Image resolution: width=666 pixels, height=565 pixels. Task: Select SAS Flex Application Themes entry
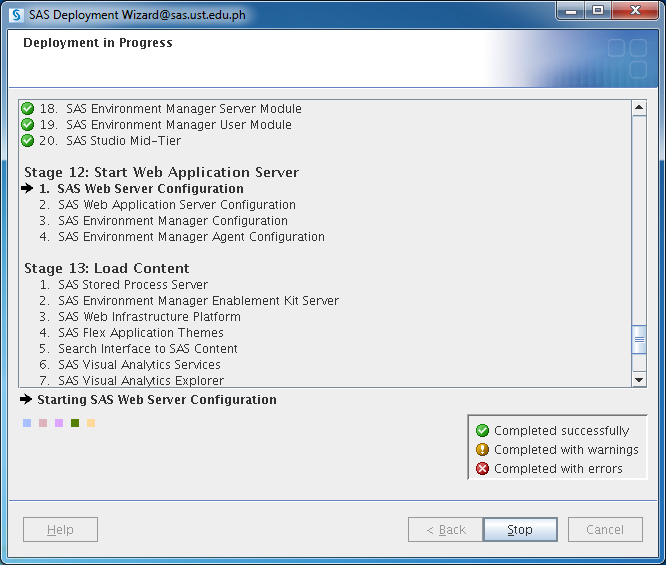[x=140, y=333]
